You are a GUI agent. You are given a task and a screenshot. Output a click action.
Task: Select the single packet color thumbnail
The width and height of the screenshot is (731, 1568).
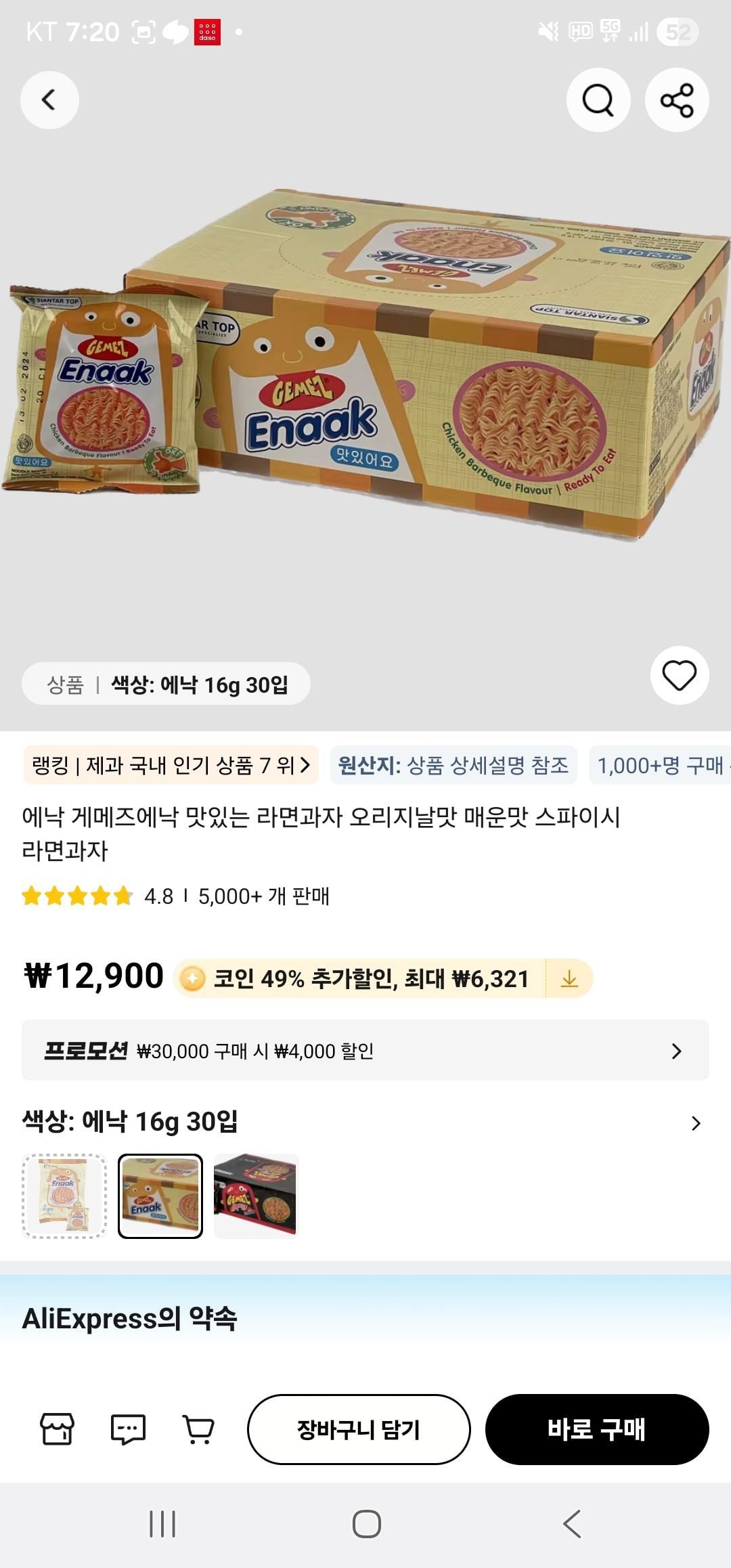(x=65, y=1196)
